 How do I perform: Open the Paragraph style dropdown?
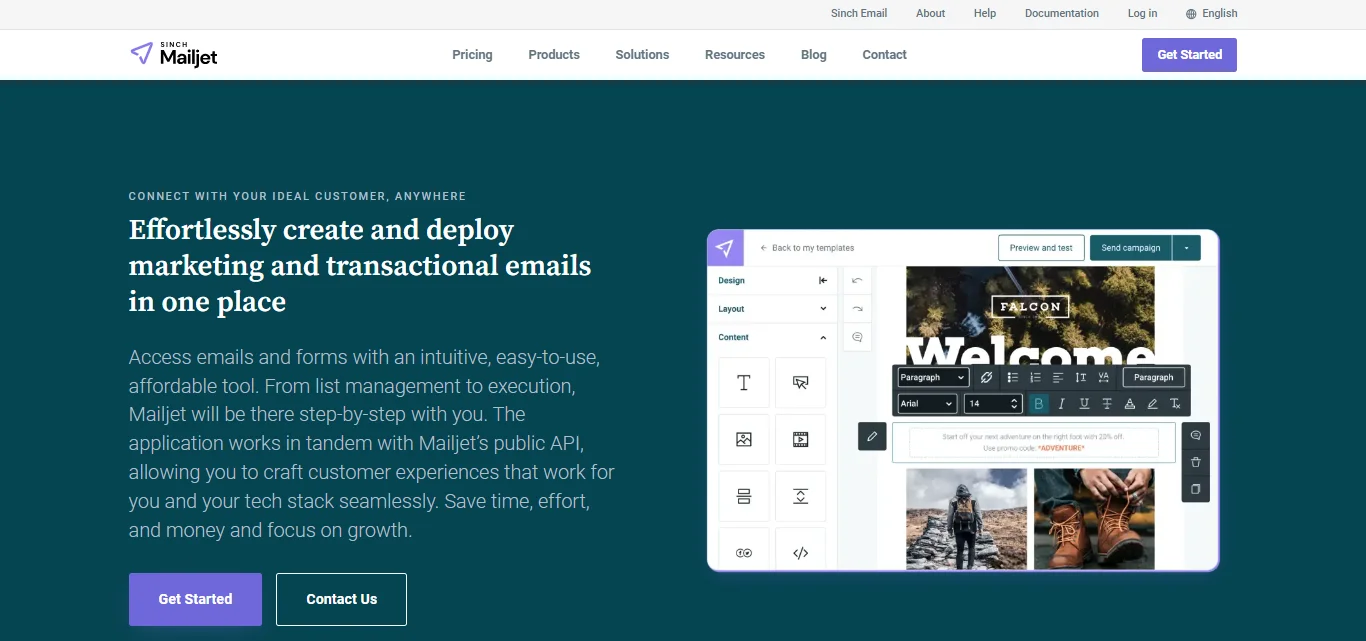[932, 377]
